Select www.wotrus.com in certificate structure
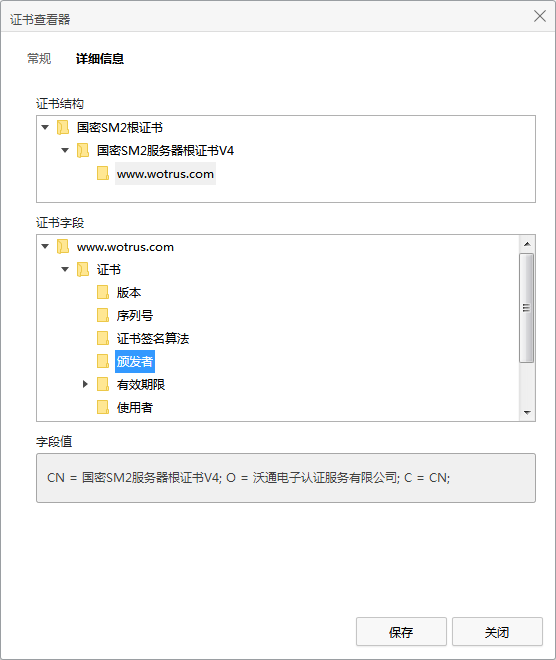Screen dimensions: 556x660 click(165, 174)
